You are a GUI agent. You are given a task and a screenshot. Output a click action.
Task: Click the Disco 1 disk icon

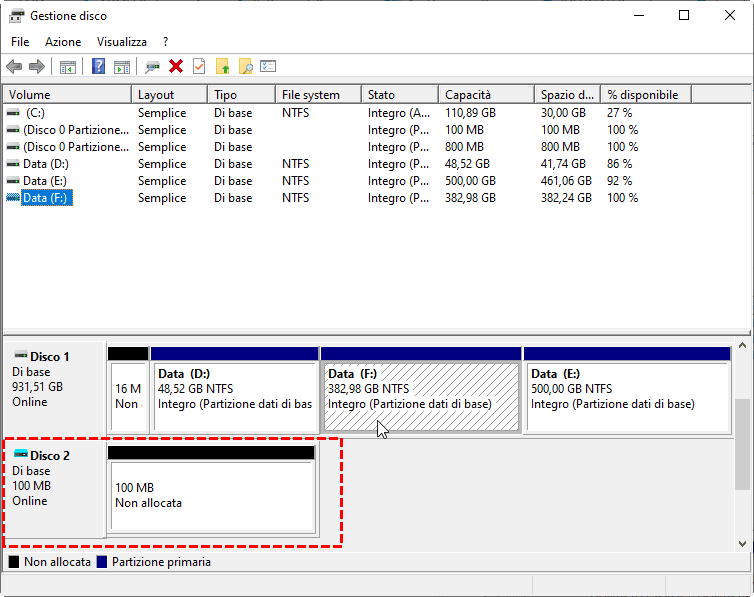(21, 356)
